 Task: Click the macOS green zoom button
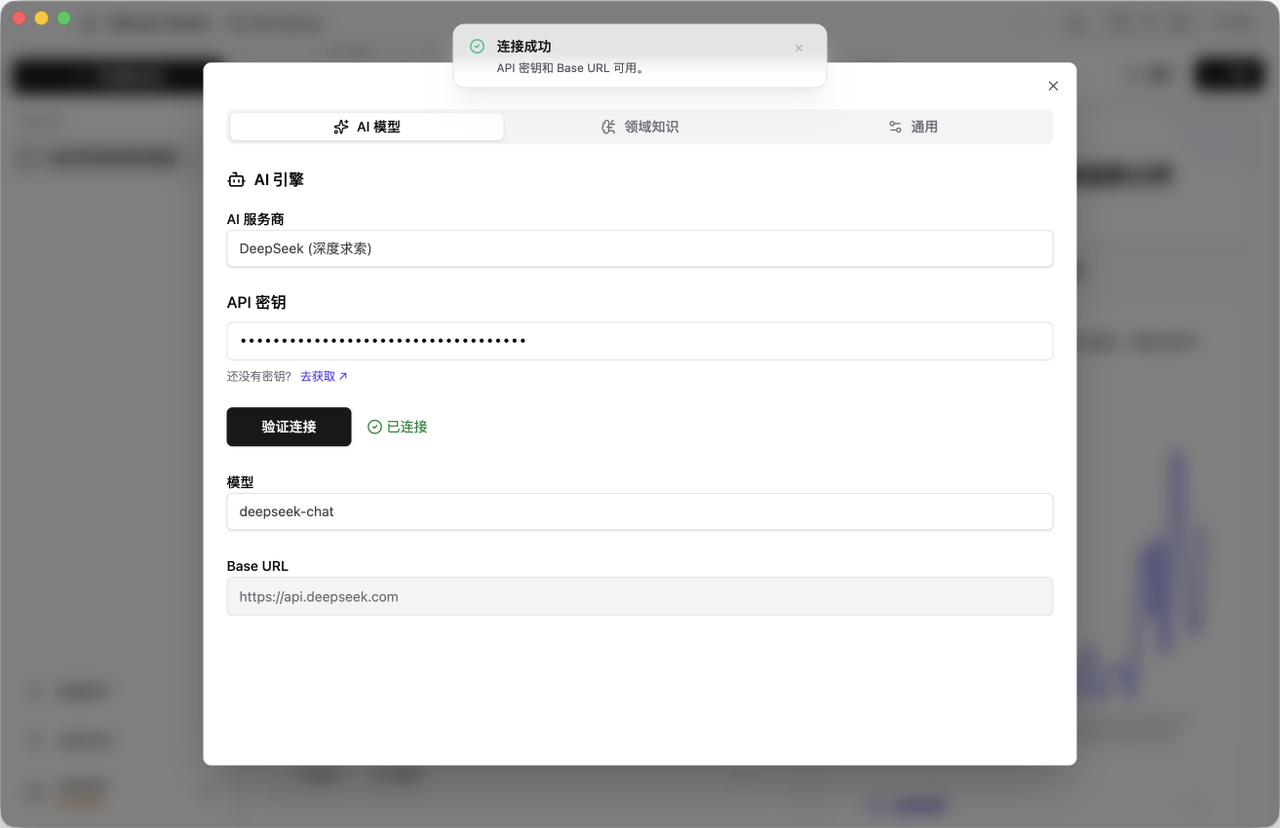pos(63,17)
